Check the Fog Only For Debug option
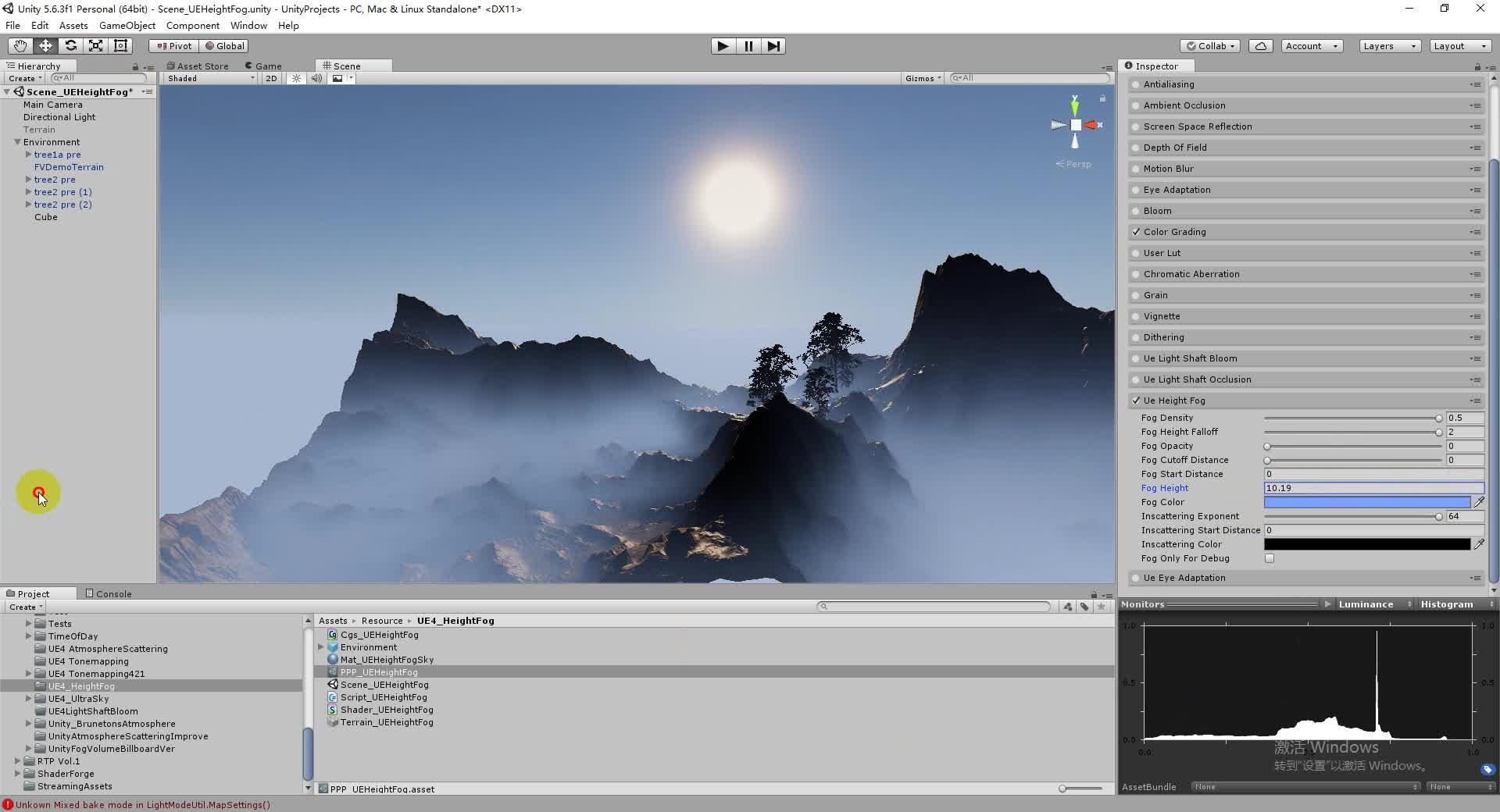Viewport: 1500px width, 812px height. [1270, 558]
